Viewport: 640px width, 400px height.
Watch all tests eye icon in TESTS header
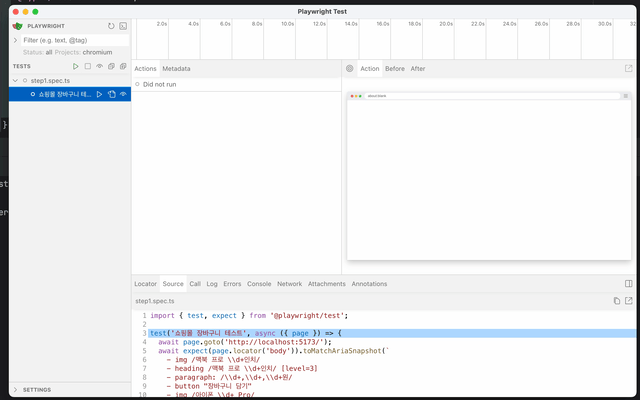[99, 66]
